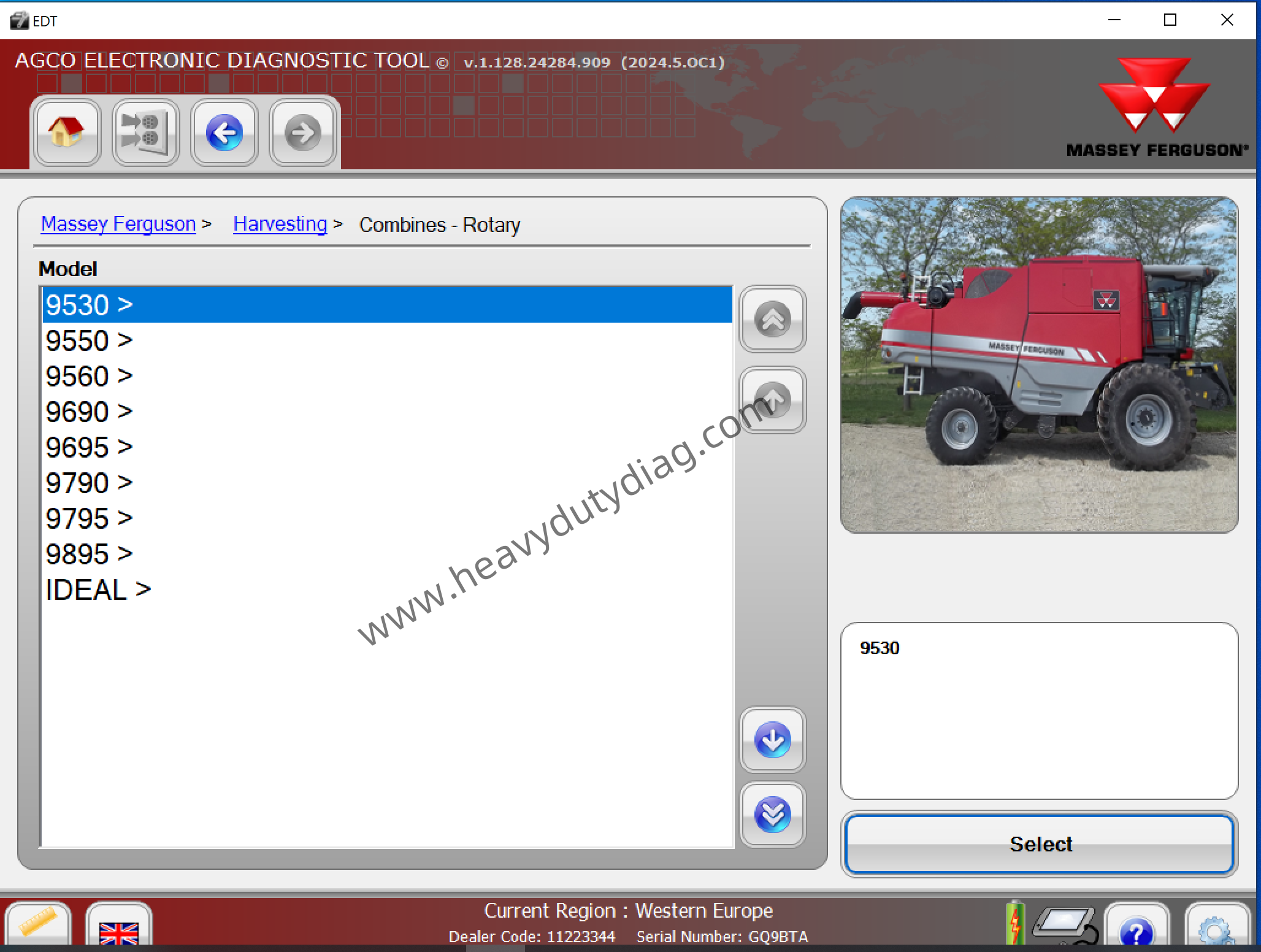Click the Dealer Code 11223344 text

tap(532, 937)
